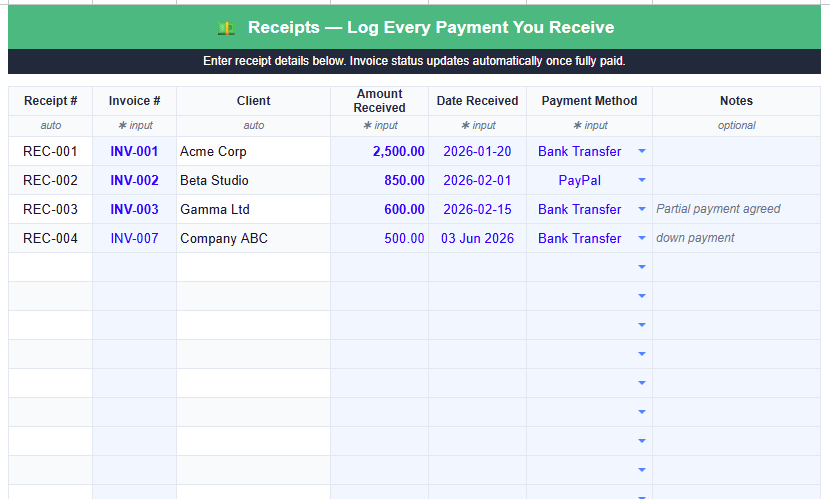This screenshot has width=830, height=499.
Task: Open payment dropdown in first empty row below REC-004
Action: tap(642, 267)
